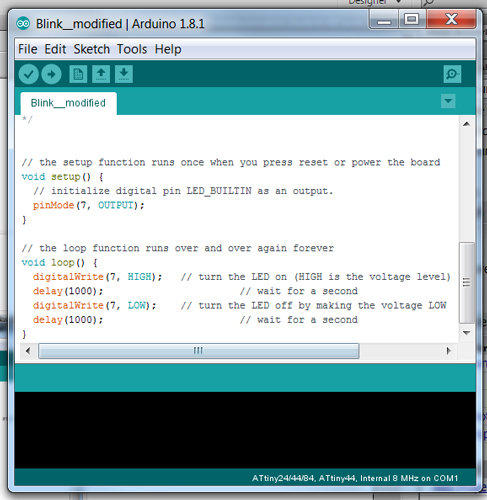Screen dimensions: 487x500
Task: Open the Tools menu
Action: pyautogui.click(x=132, y=49)
